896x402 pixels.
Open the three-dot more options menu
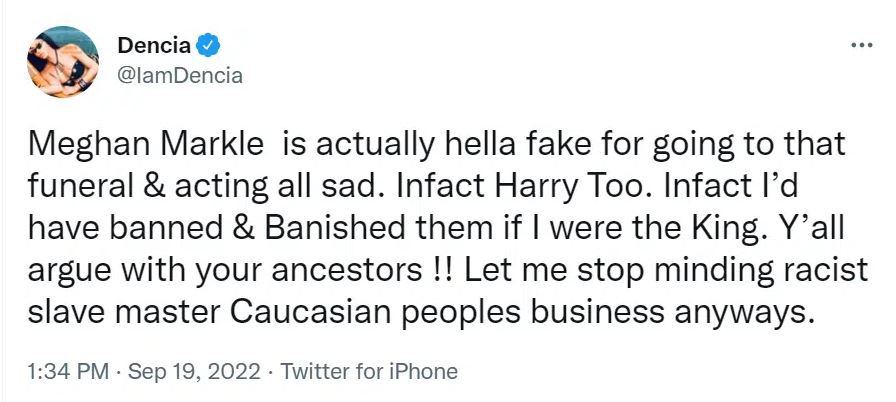pos(860,46)
